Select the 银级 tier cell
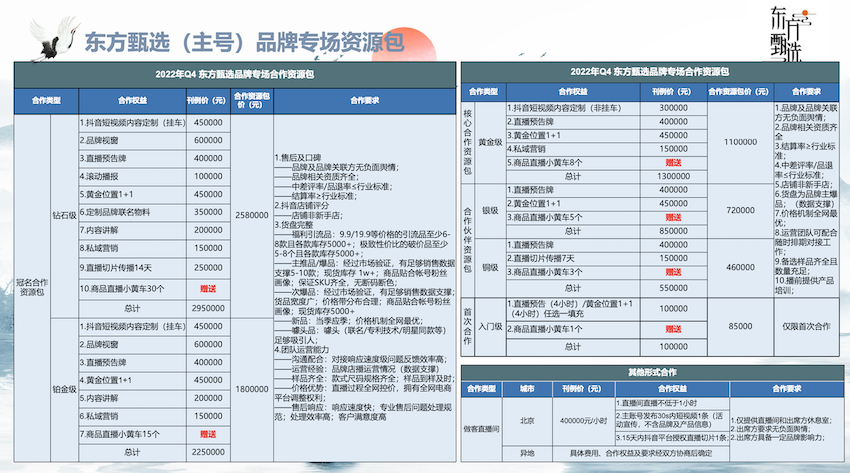 point(489,211)
